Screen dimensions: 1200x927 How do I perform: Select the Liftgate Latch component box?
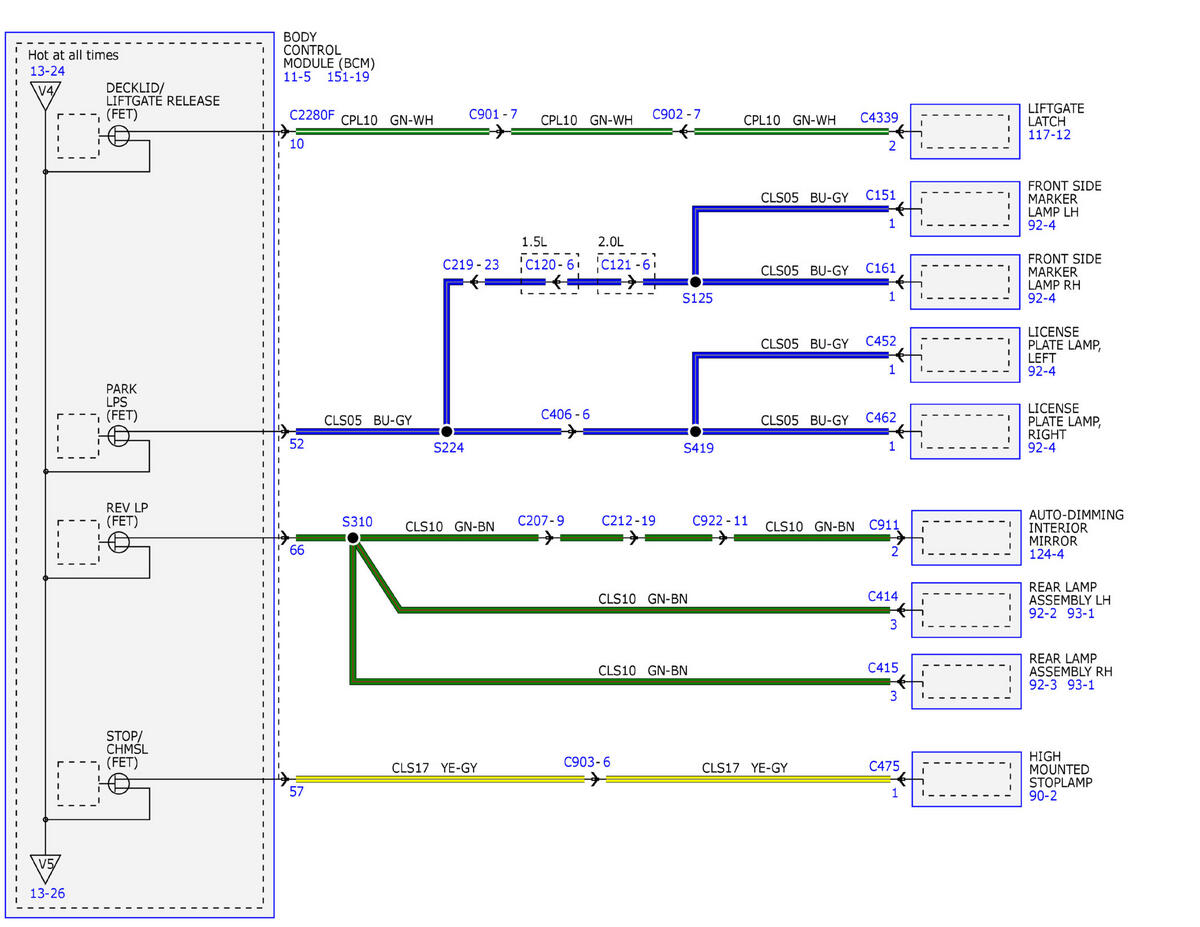(965, 131)
